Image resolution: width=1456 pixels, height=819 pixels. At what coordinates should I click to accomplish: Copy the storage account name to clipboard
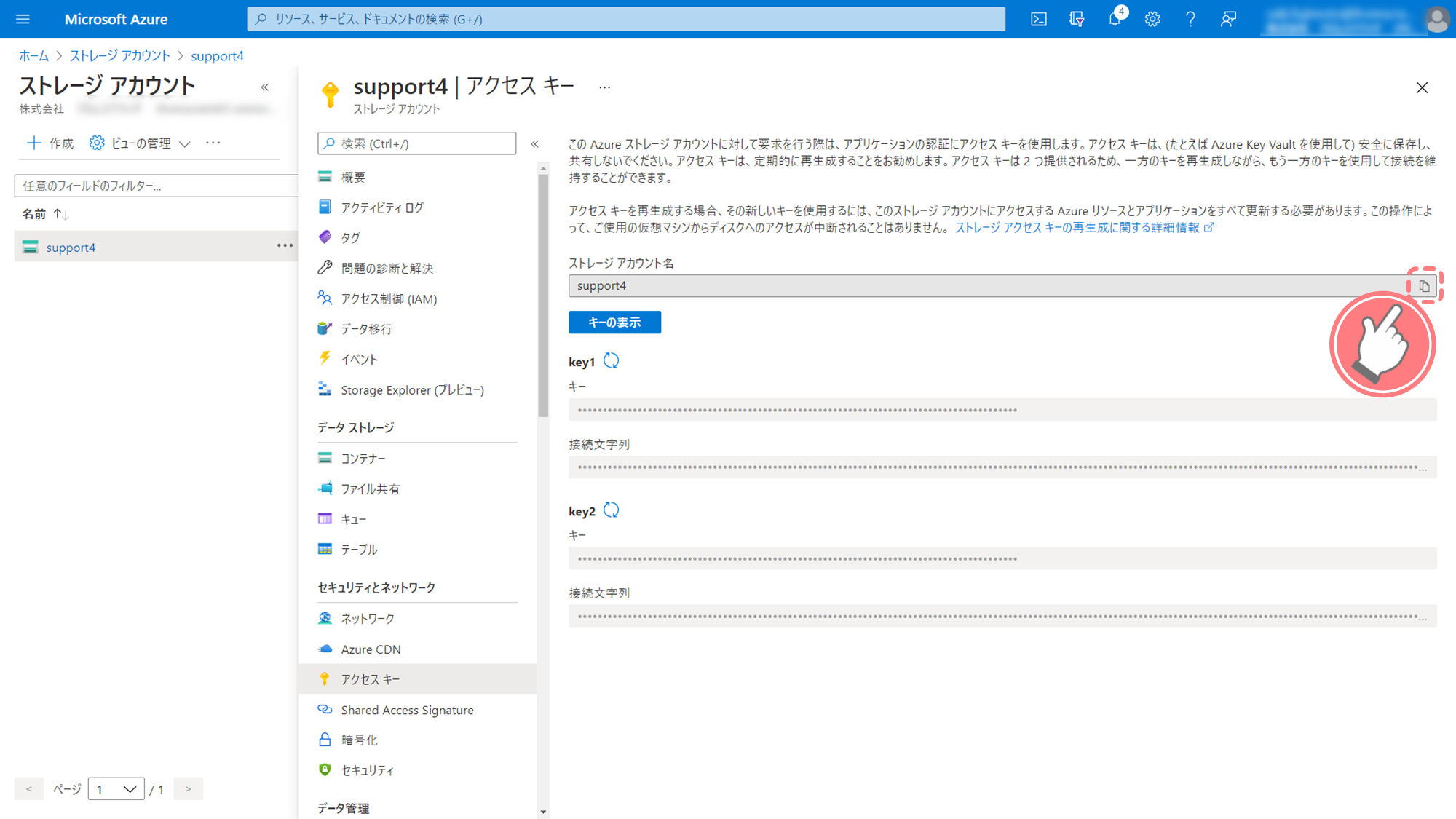1424,286
